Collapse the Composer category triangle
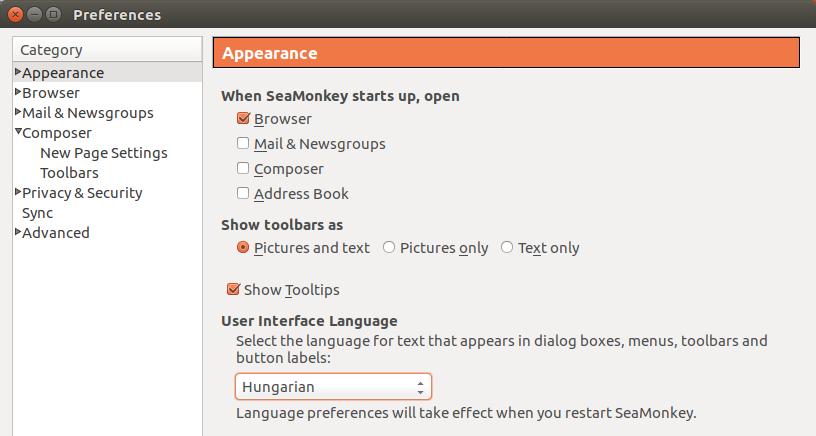 coord(18,132)
